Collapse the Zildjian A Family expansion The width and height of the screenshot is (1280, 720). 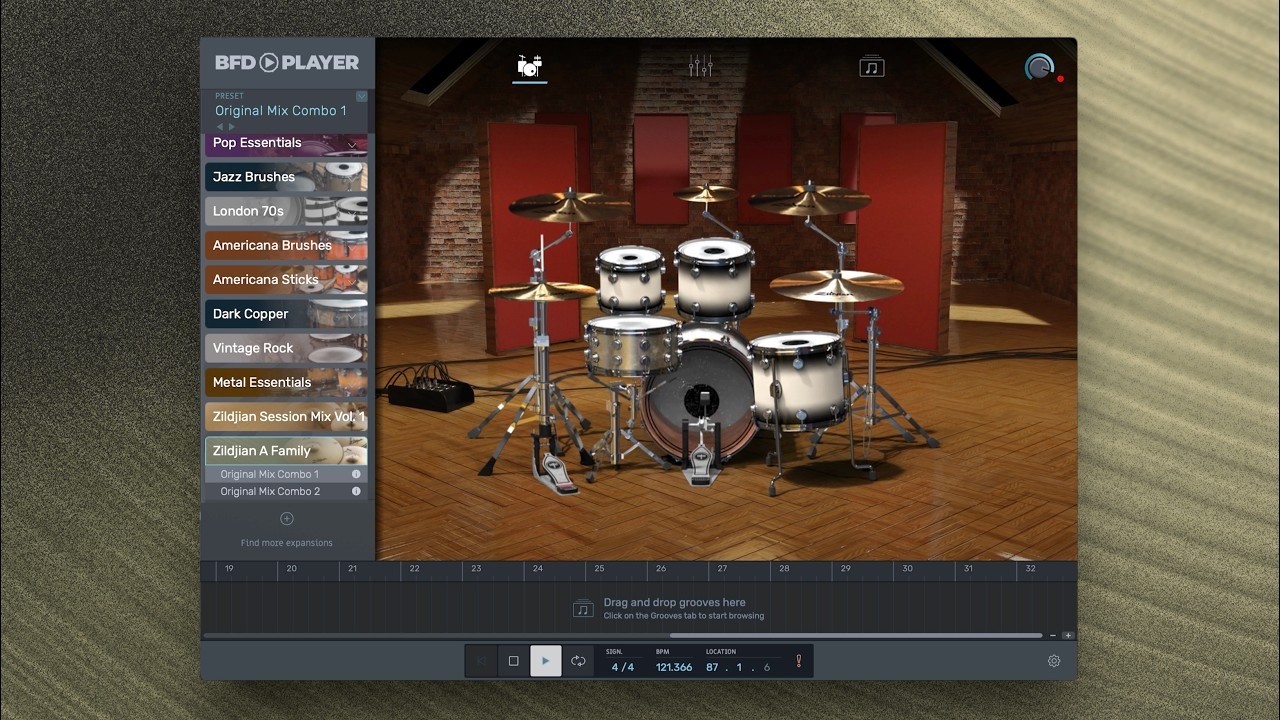point(286,451)
